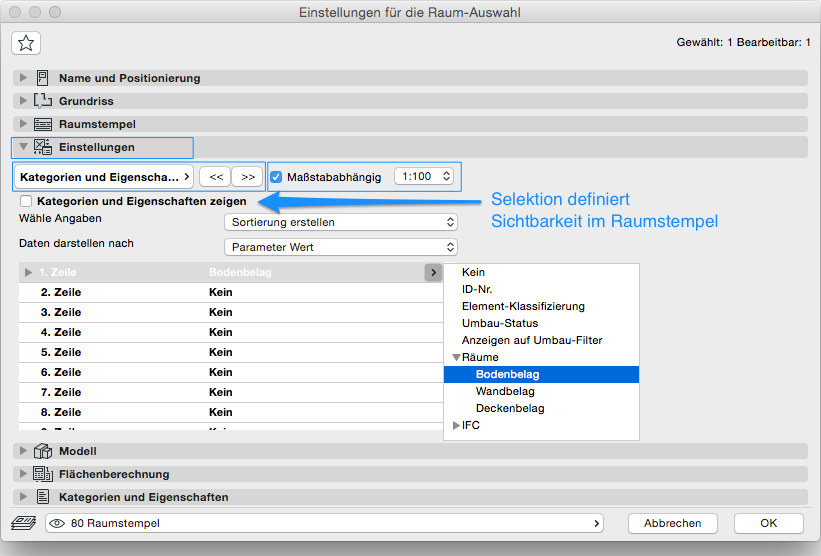Image resolution: width=821 pixels, height=556 pixels.
Task: Expand the IFC tree node
Action: (x=457, y=425)
